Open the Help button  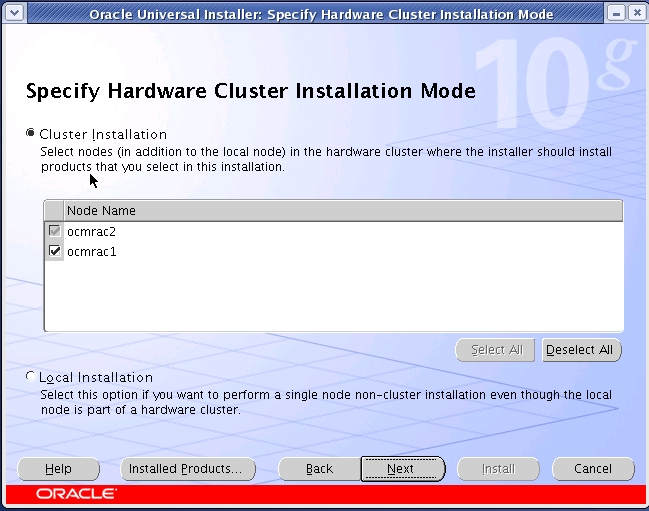click(58, 469)
